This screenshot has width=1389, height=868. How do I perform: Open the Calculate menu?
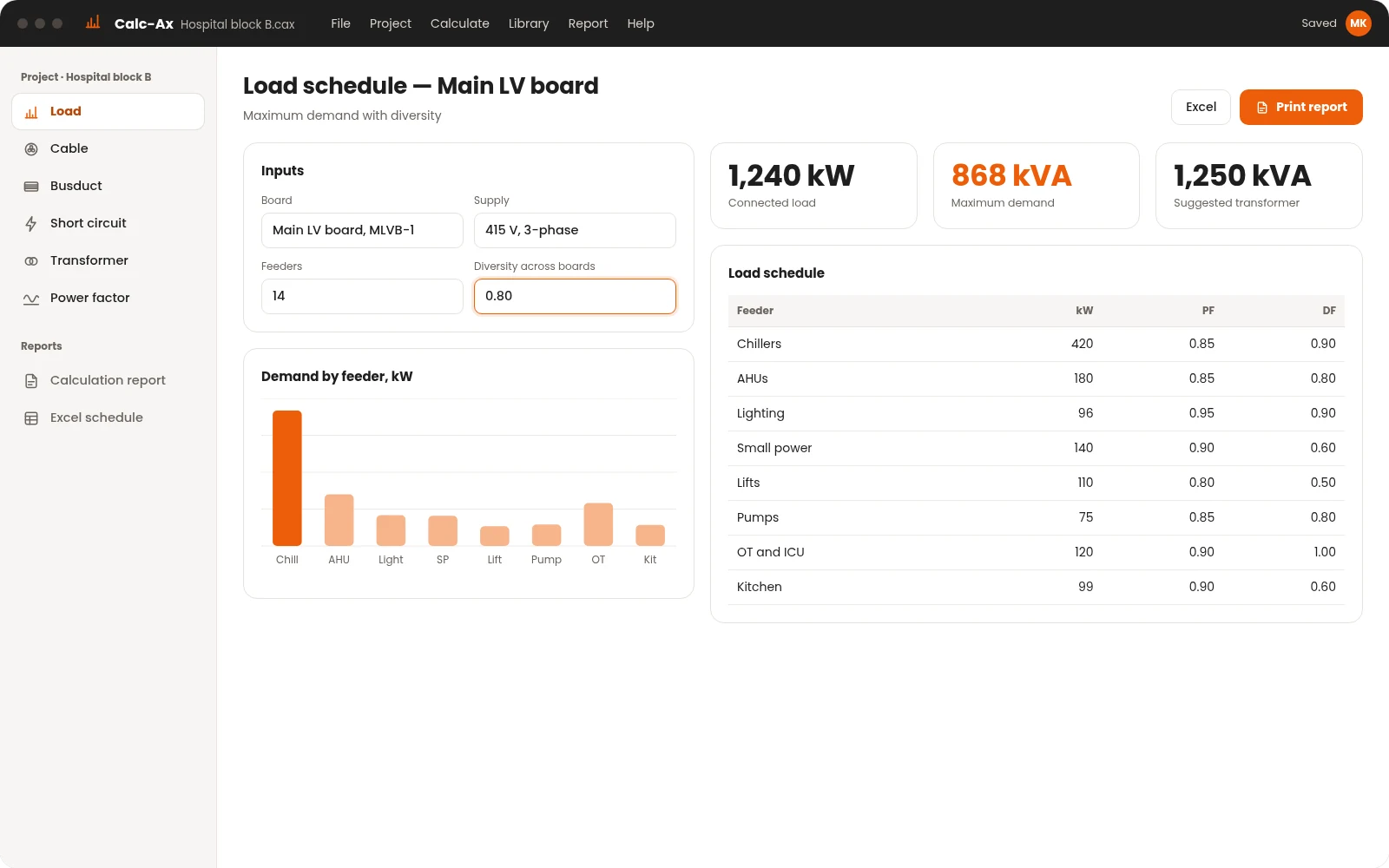point(460,23)
